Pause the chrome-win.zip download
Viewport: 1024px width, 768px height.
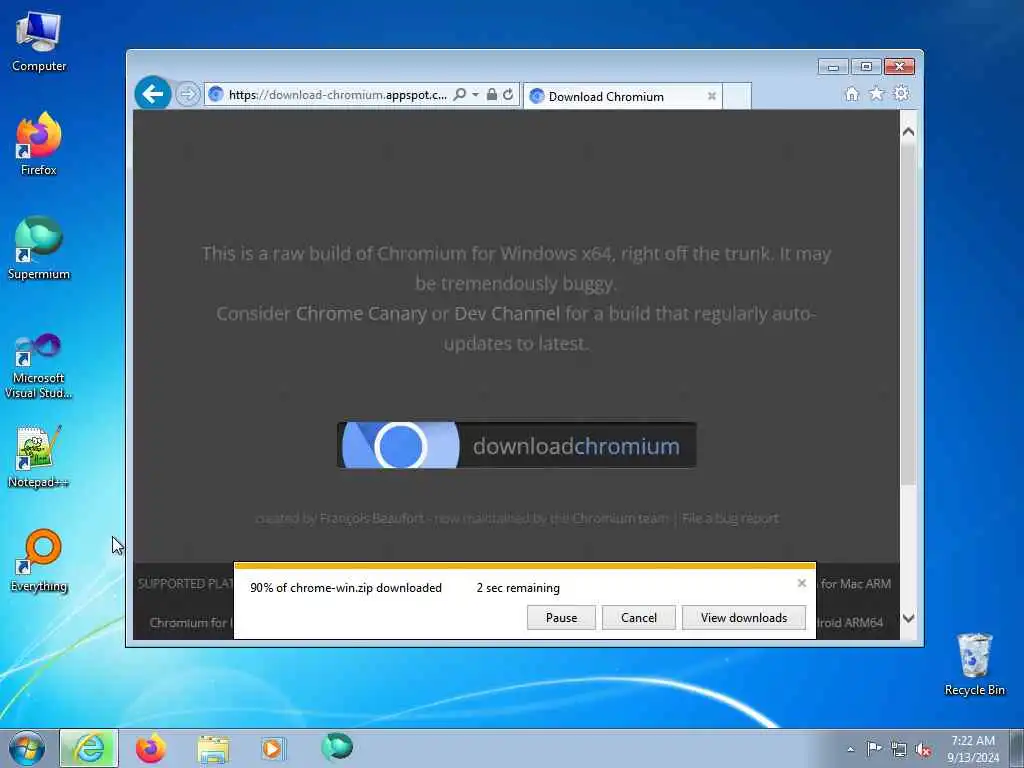click(x=561, y=618)
